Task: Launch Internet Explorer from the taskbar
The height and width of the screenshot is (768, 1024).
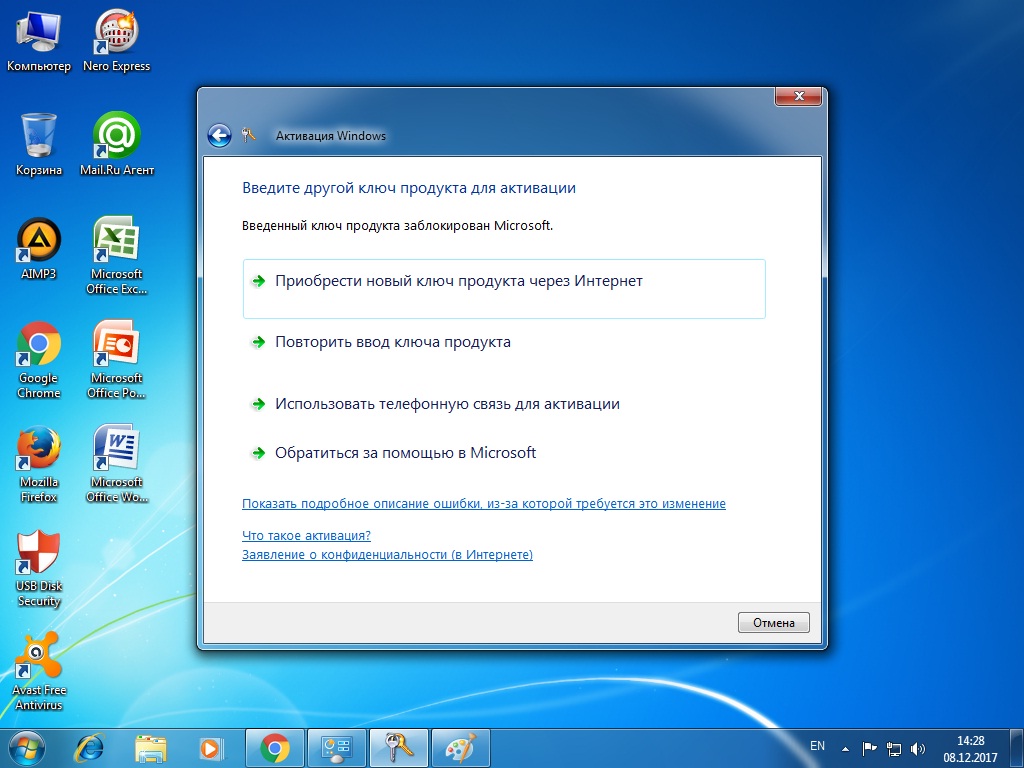Action: [x=89, y=748]
